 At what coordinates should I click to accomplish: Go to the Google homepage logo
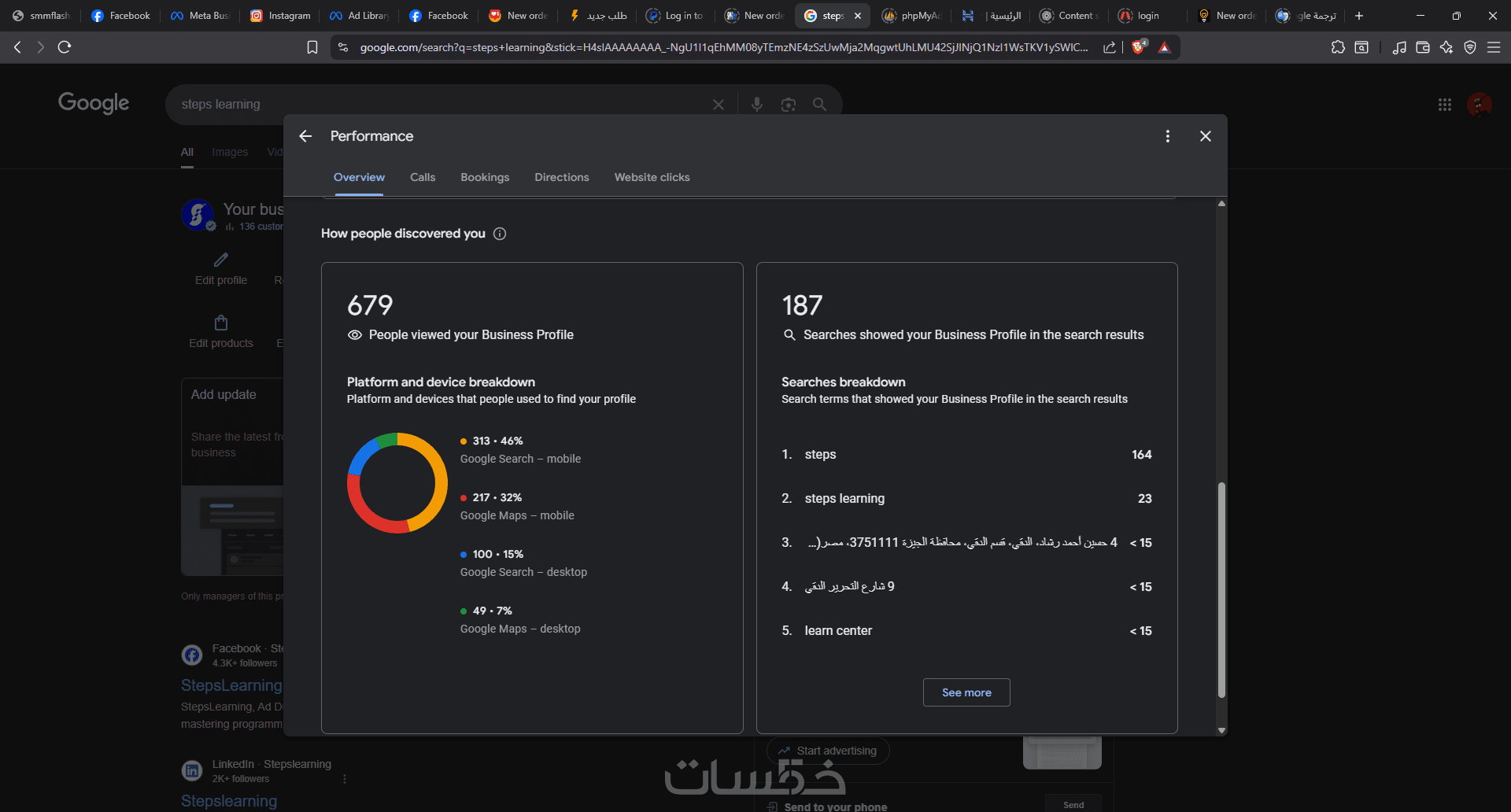(94, 103)
